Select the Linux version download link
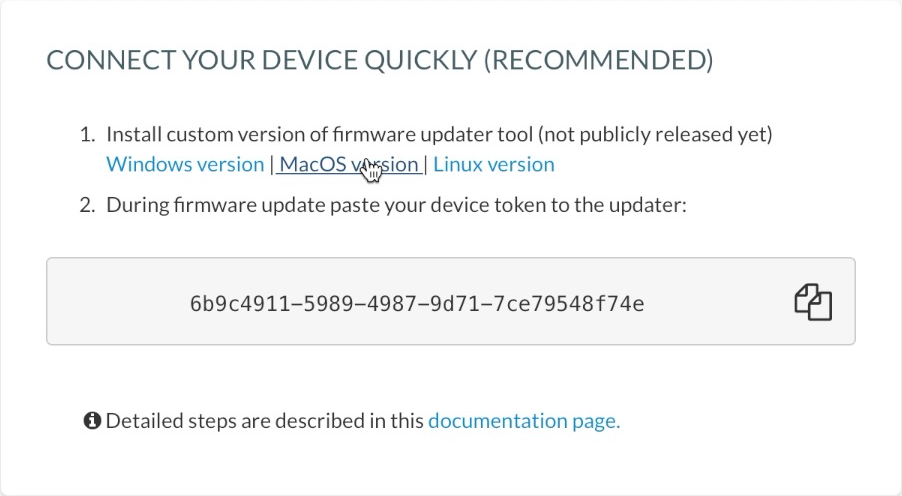This screenshot has height=496, width=902. click(x=494, y=165)
